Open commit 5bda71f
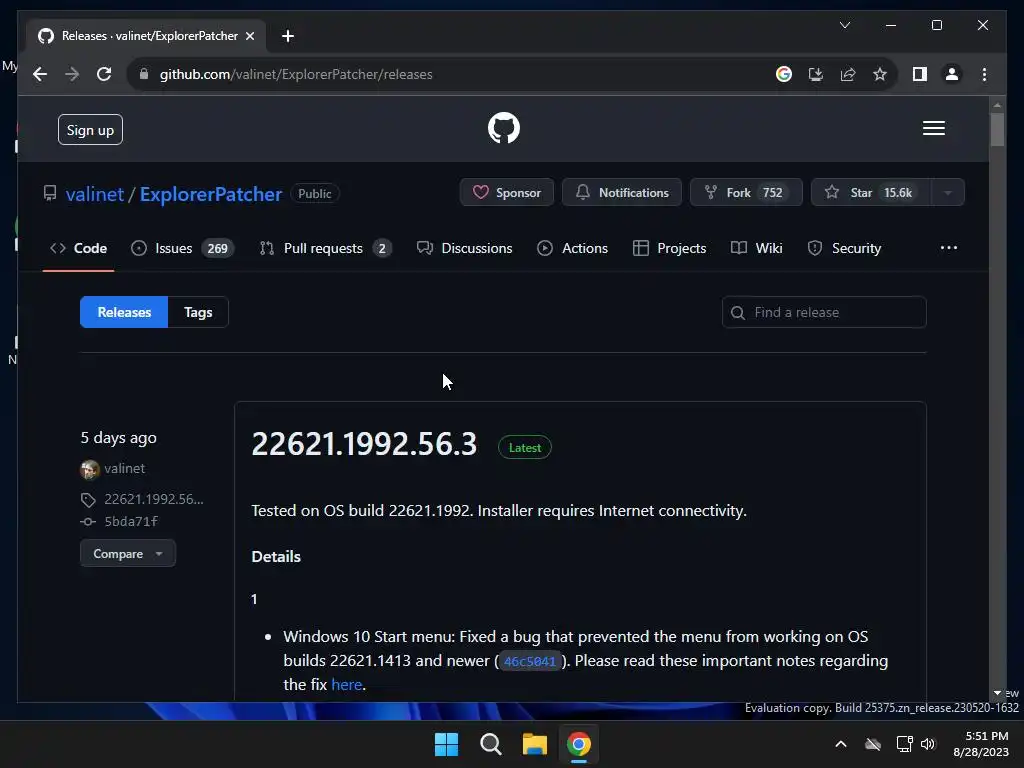 (x=131, y=521)
